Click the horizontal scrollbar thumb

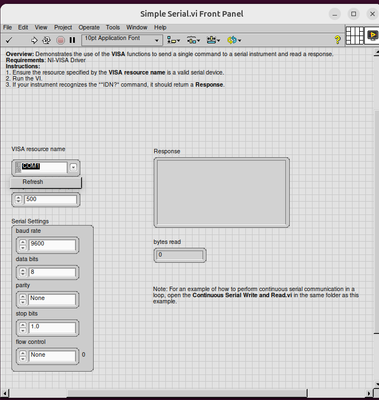187,393
